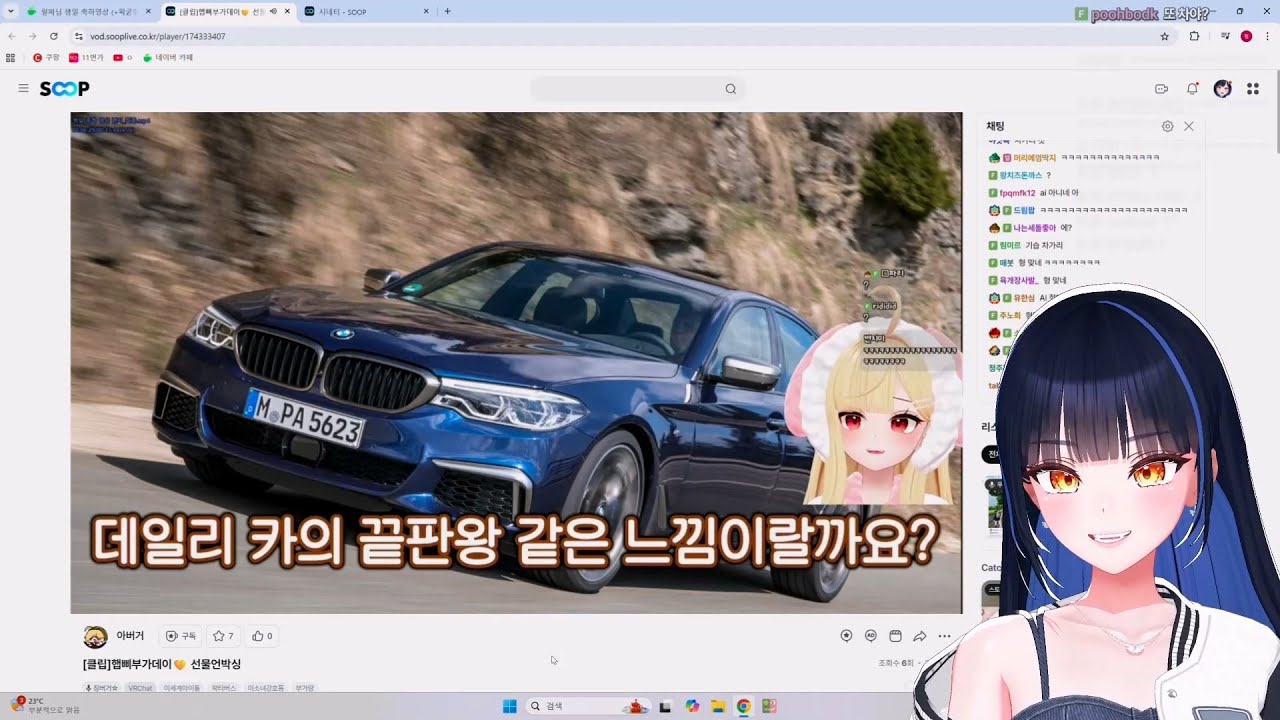1280x720 pixels.
Task: Click chat user 나는세돌좋아
Action: pyautogui.click(x=1034, y=228)
